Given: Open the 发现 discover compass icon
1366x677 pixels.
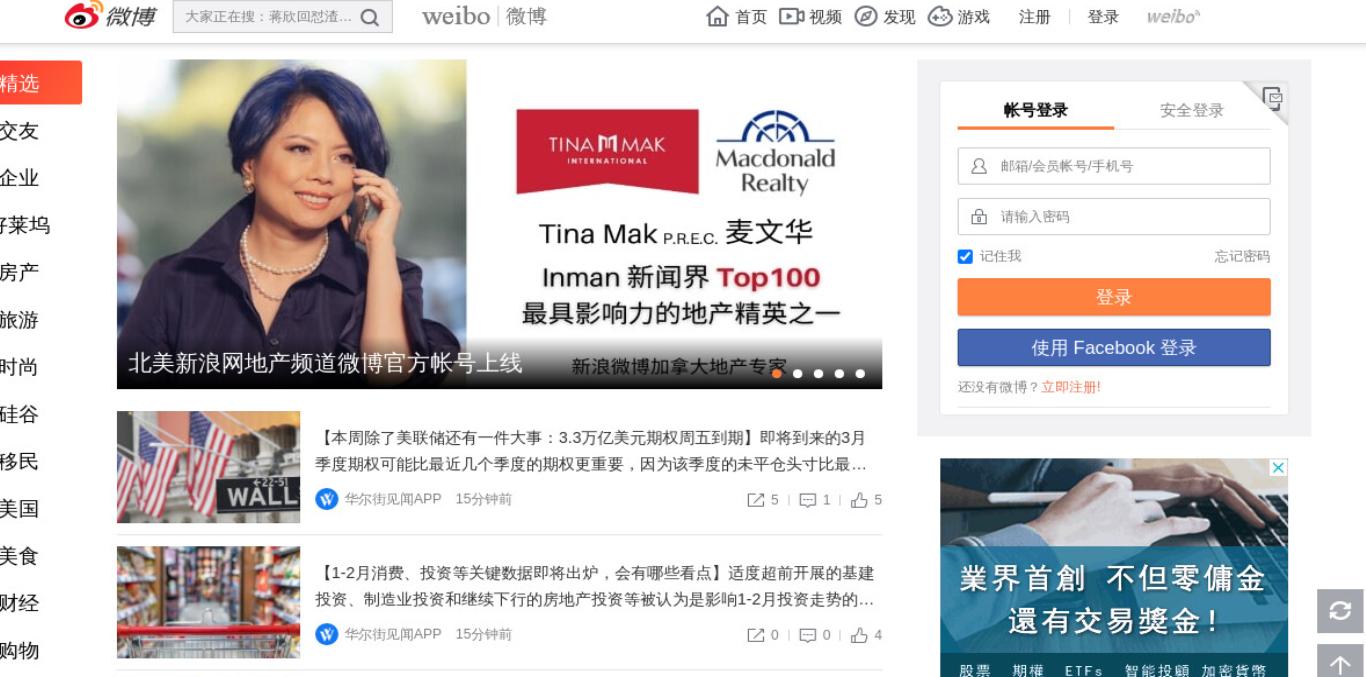Looking at the screenshot, I should pos(866,17).
